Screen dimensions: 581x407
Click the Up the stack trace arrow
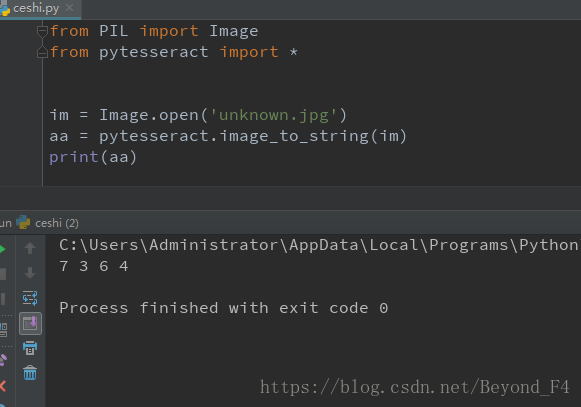pyautogui.click(x=30, y=248)
